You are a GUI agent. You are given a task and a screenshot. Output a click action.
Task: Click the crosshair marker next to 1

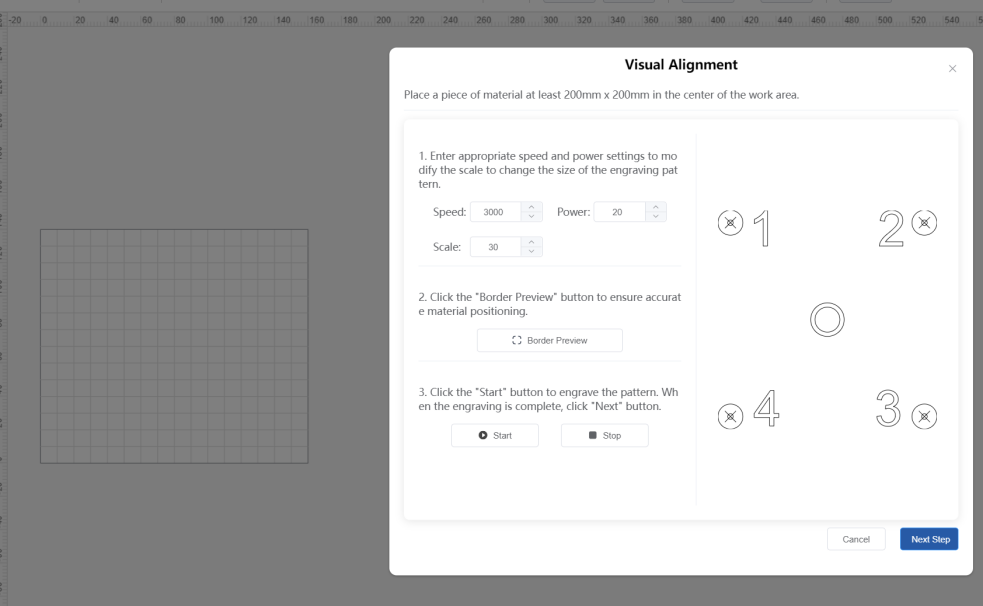pos(730,222)
